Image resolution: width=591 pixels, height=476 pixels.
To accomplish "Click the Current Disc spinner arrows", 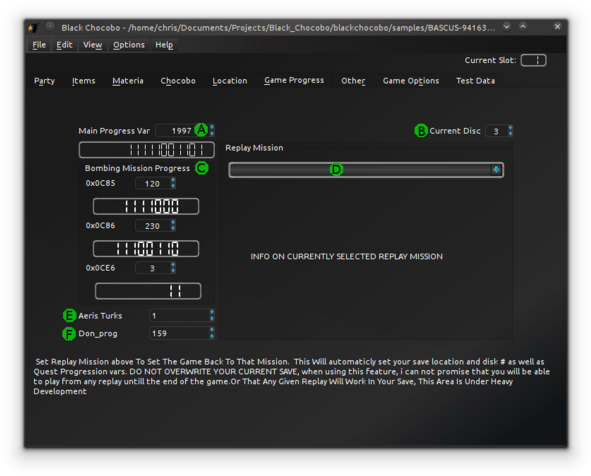I will coord(510,131).
